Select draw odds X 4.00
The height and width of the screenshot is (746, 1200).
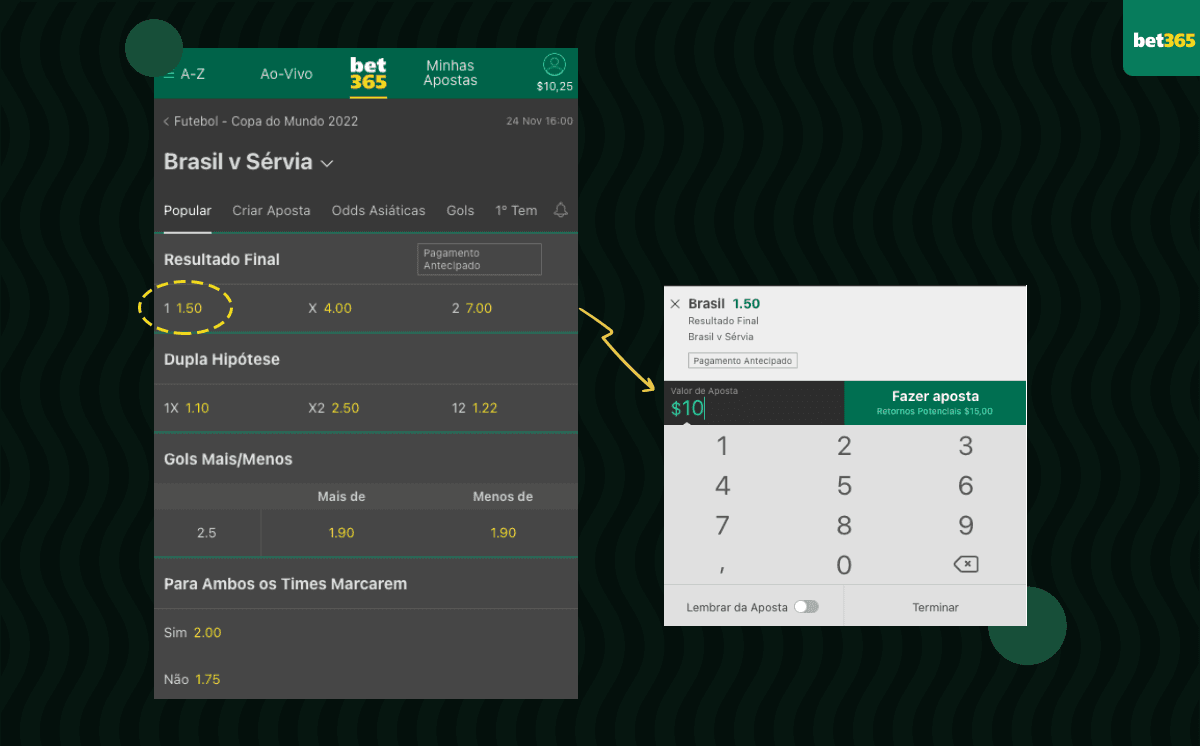pyautogui.click(x=330, y=308)
